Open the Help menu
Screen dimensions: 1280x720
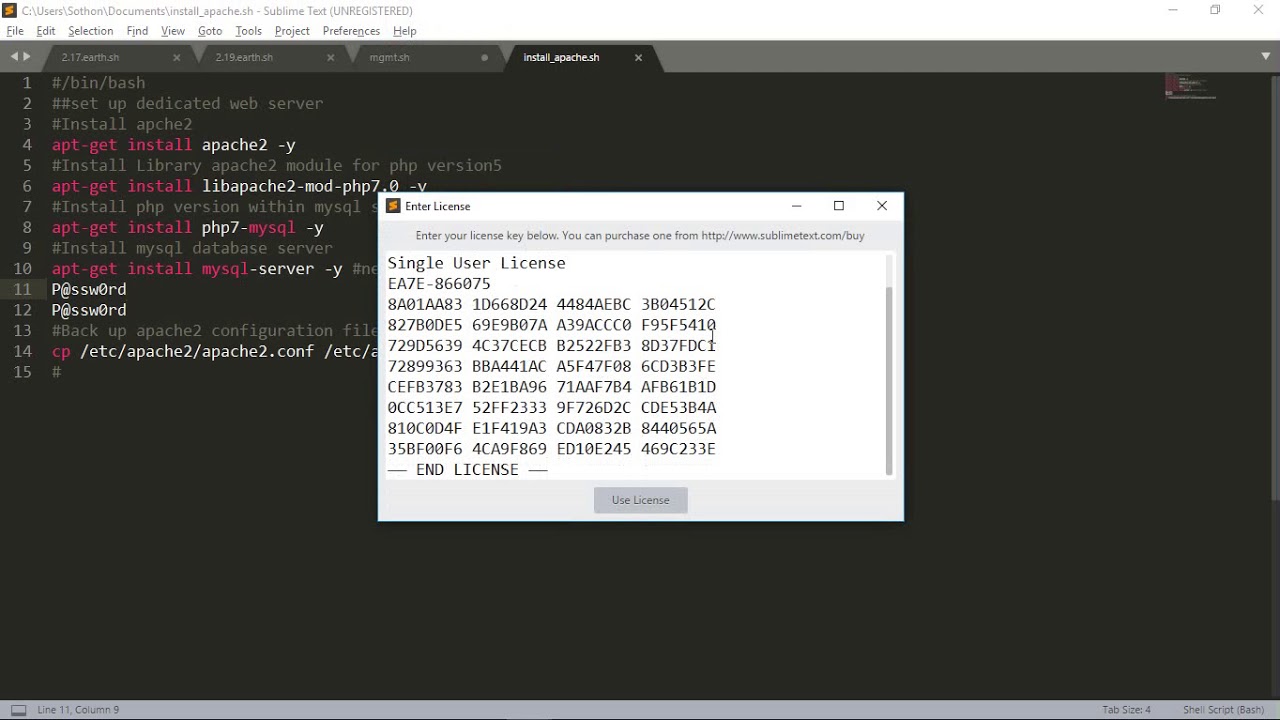404,31
